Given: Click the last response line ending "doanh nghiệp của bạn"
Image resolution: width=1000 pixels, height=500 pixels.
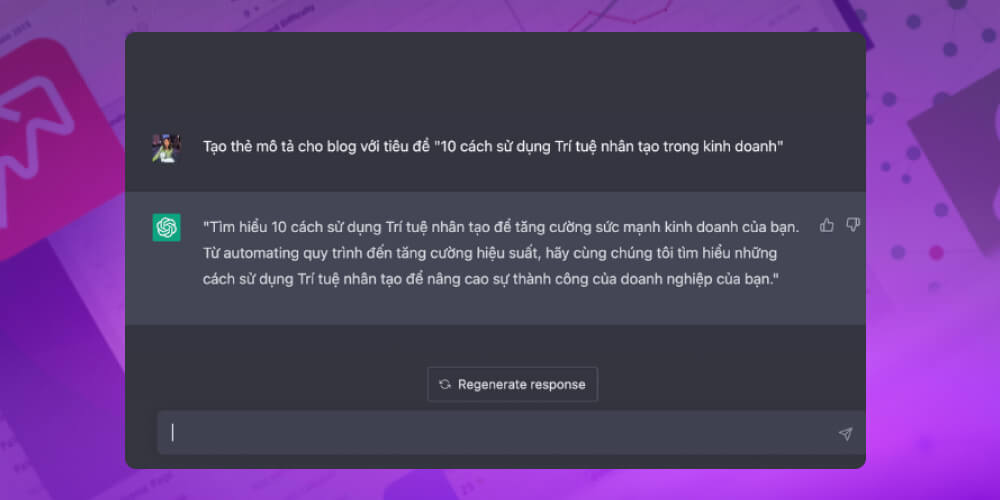Looking at the screenshot, I should click(x=490, y=279).
